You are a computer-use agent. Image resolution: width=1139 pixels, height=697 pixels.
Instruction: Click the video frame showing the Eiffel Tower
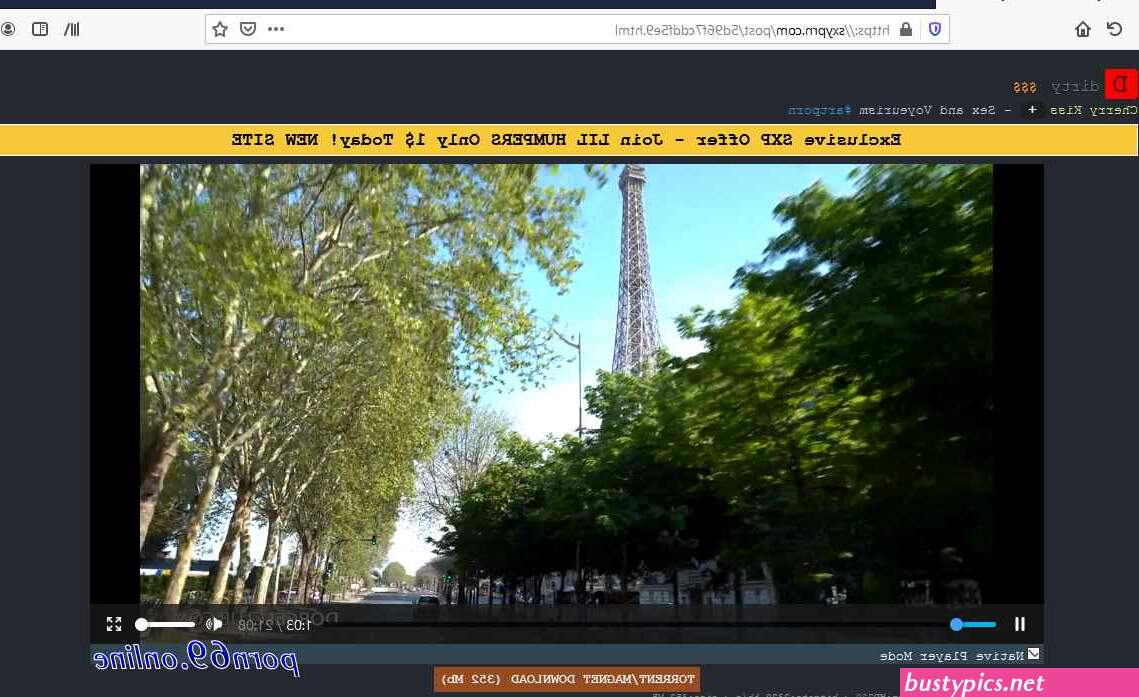(x=567, y=383)
